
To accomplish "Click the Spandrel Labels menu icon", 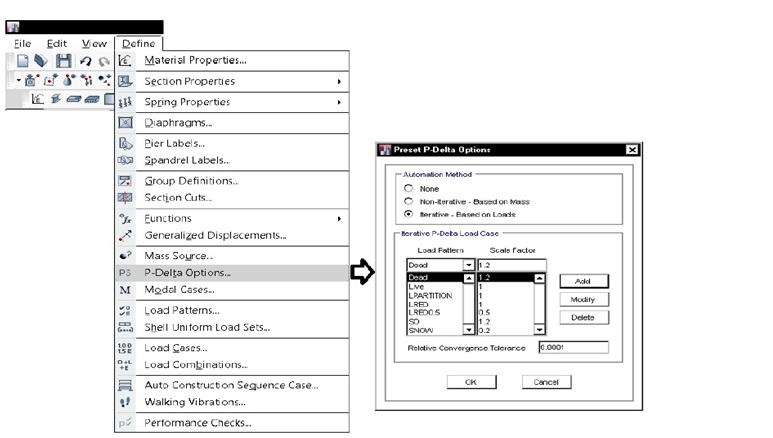I will click(125, 160).
